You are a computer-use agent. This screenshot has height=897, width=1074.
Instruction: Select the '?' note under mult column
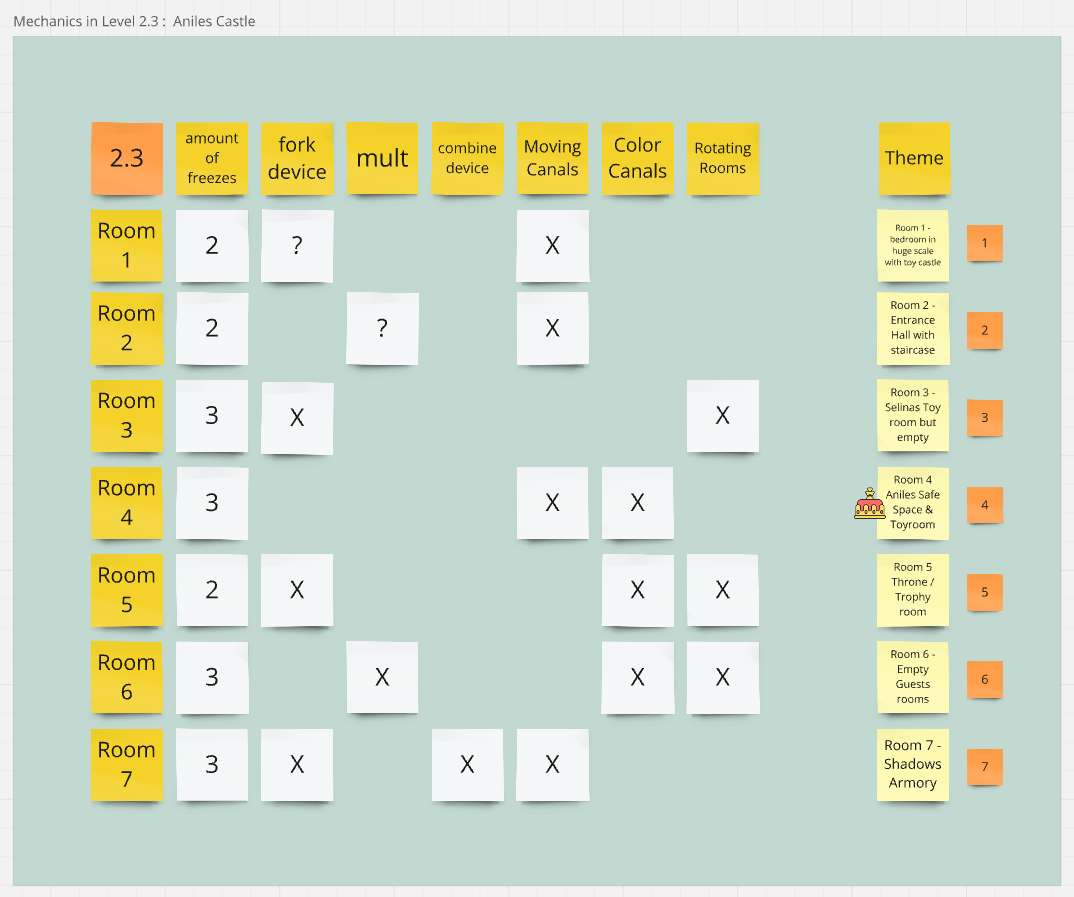[x=382, y=328]
